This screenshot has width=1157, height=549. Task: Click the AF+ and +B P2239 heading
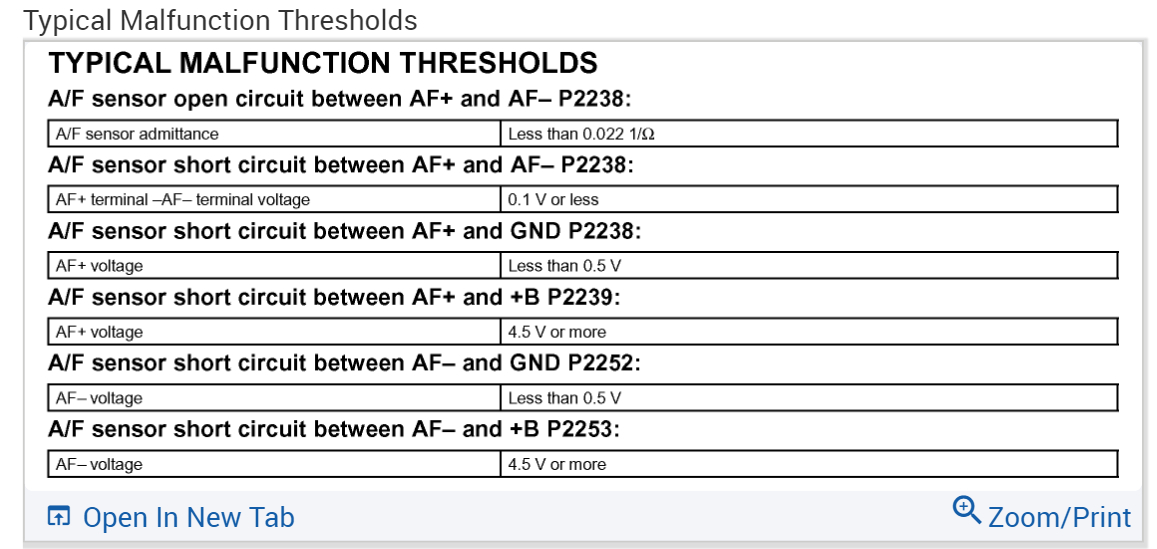pyautogui.click(x=334, y=297)
